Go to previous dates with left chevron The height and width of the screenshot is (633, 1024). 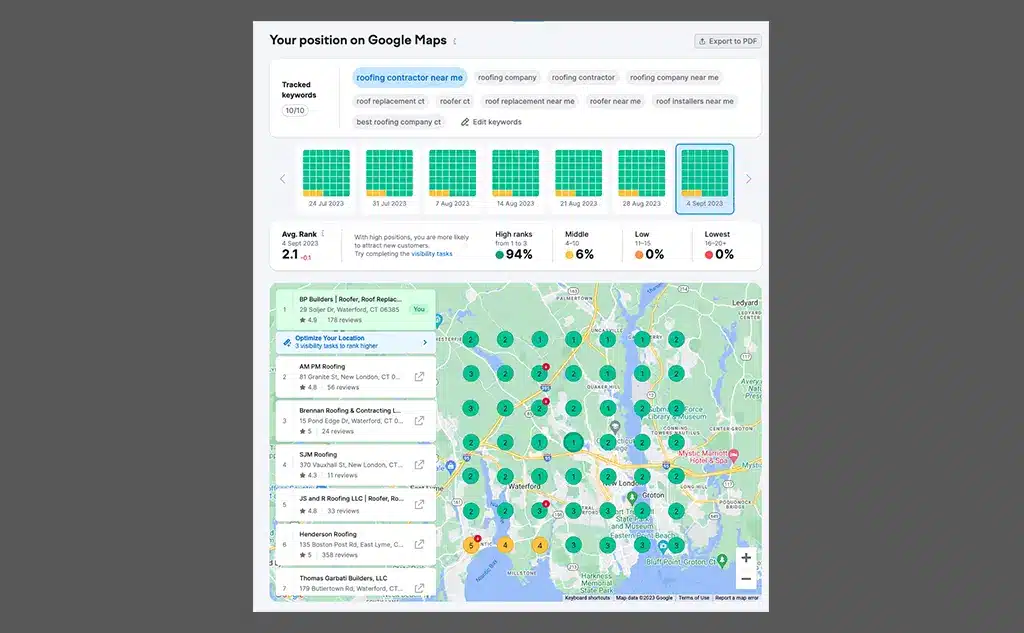pyautogui.click(x=283, y=179)
